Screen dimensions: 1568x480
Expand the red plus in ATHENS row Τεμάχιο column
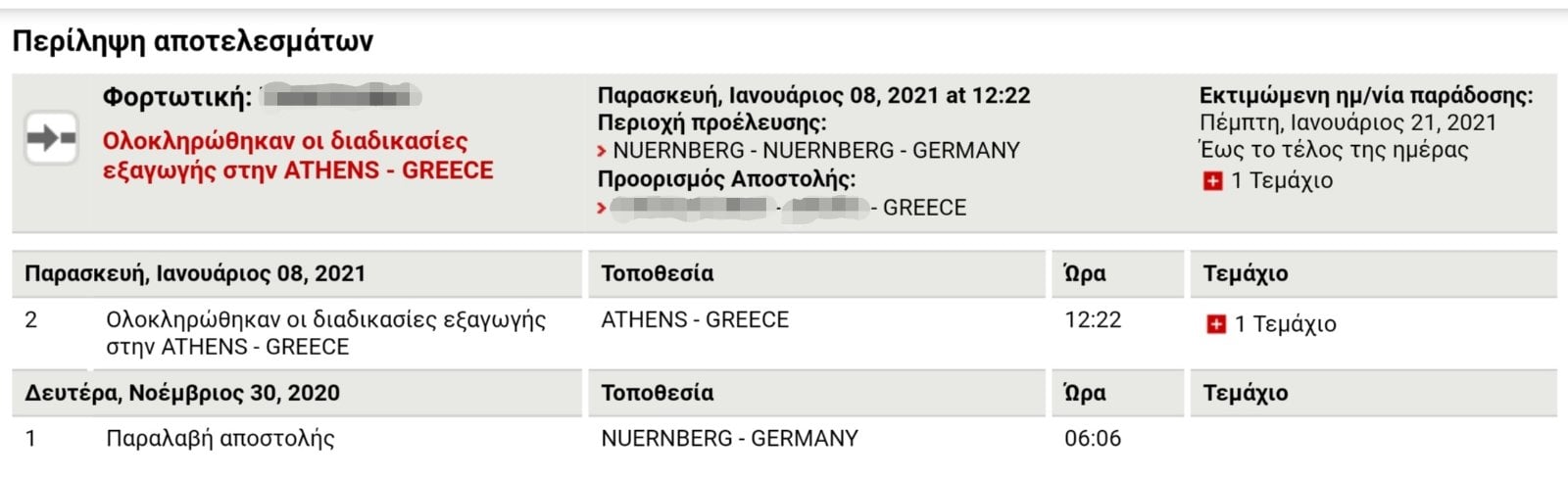(x=1215, y=324)
